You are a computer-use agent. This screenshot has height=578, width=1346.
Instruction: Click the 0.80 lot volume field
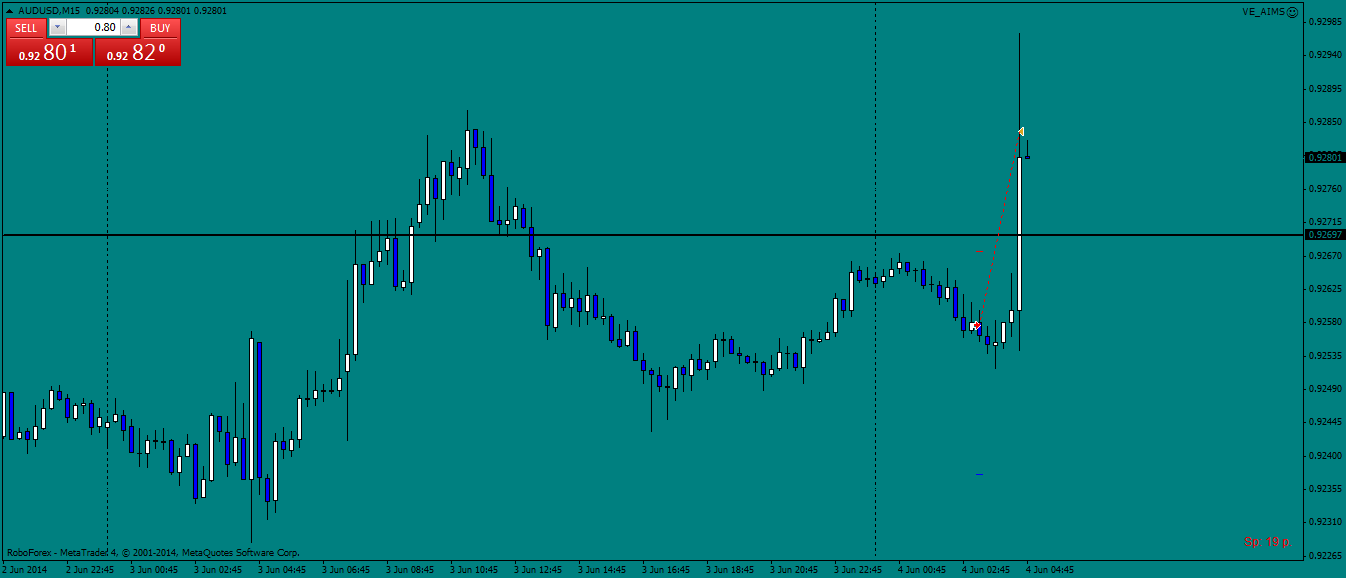pyautogui.click(x=93, y=28)
